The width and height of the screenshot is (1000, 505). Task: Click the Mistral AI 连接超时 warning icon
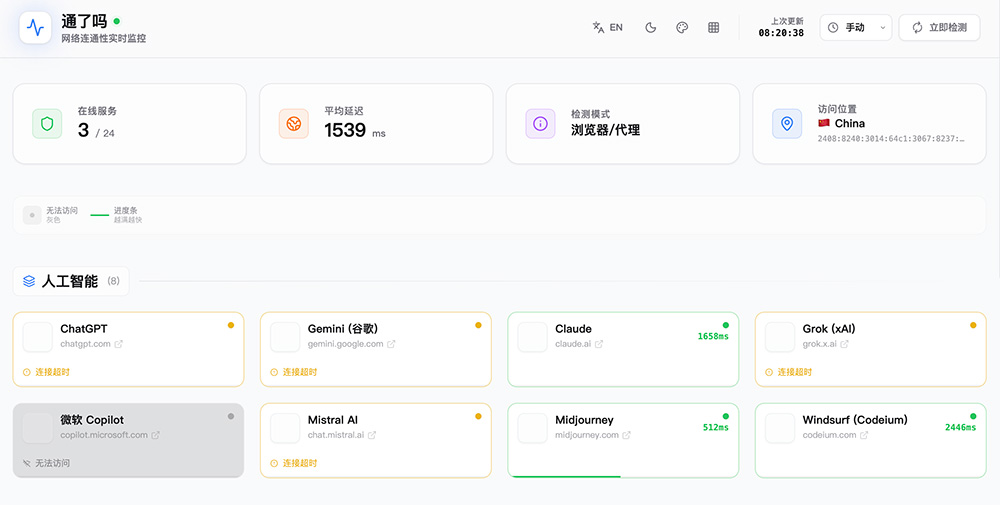(x=274, y=464)
